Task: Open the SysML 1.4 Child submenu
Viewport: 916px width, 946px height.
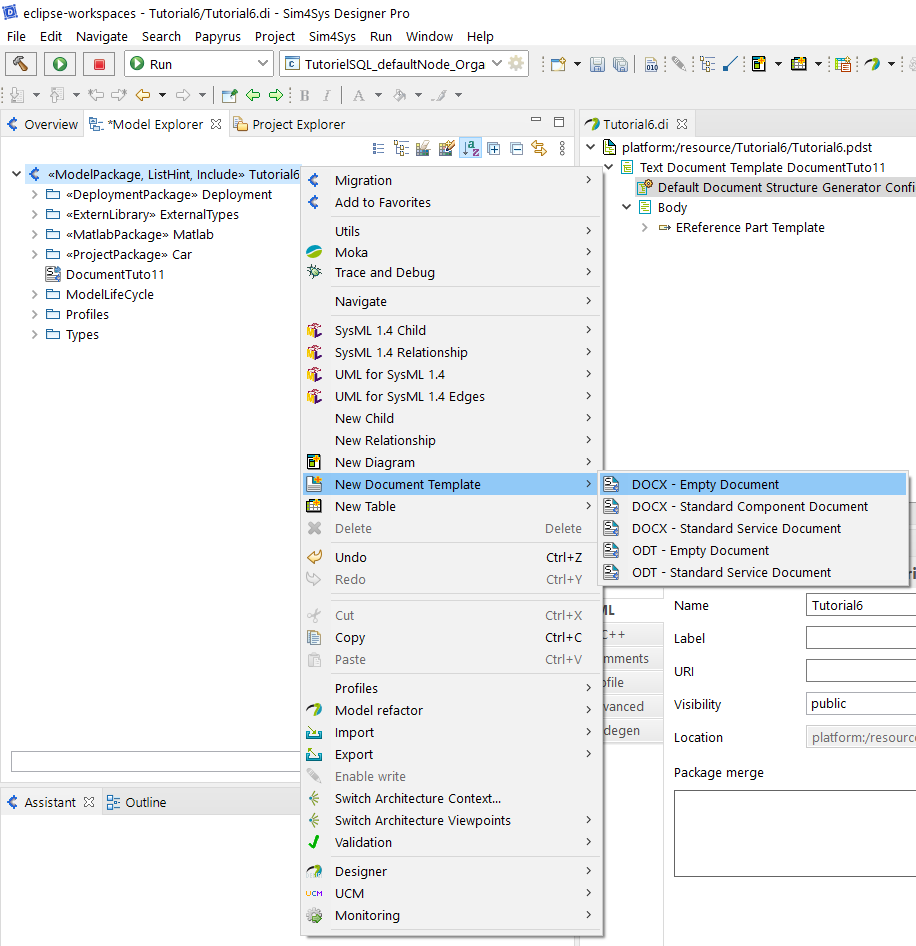Action: tap(451, 331)
